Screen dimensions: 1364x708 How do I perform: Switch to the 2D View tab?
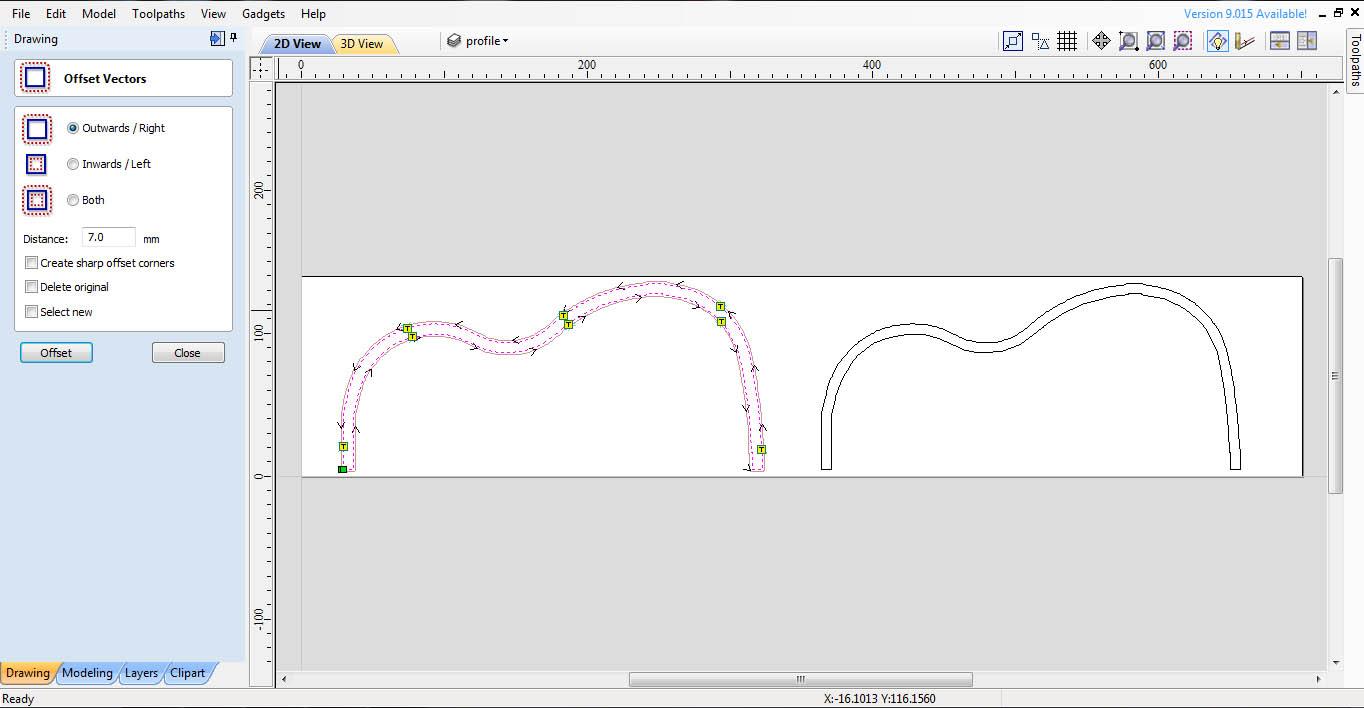coord(297,44)
